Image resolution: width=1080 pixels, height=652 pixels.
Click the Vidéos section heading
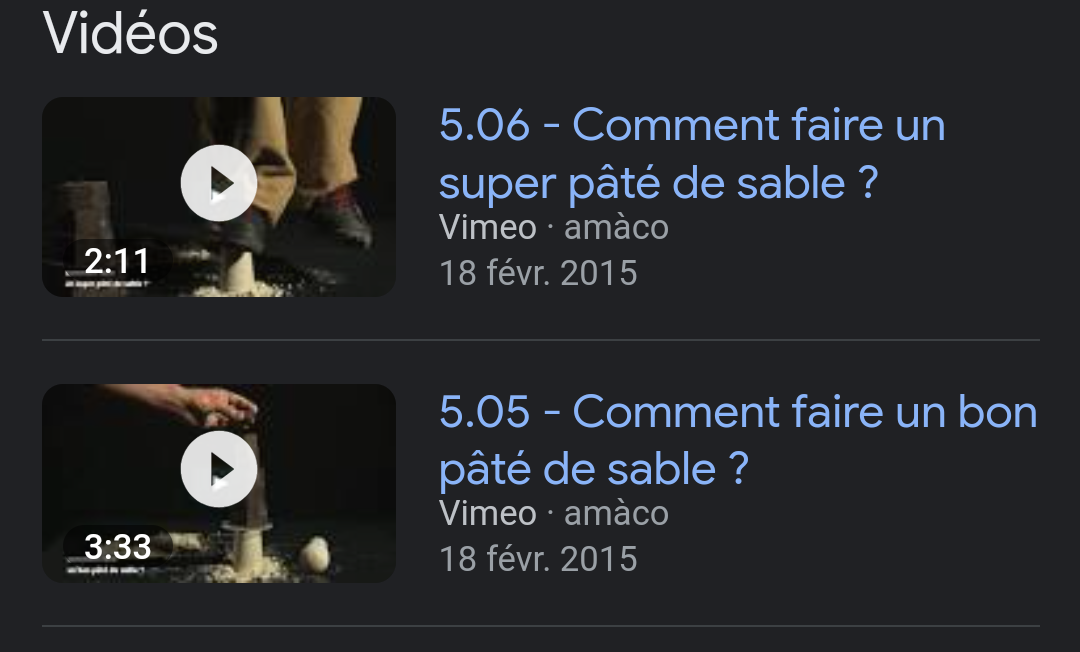(130, 34)
